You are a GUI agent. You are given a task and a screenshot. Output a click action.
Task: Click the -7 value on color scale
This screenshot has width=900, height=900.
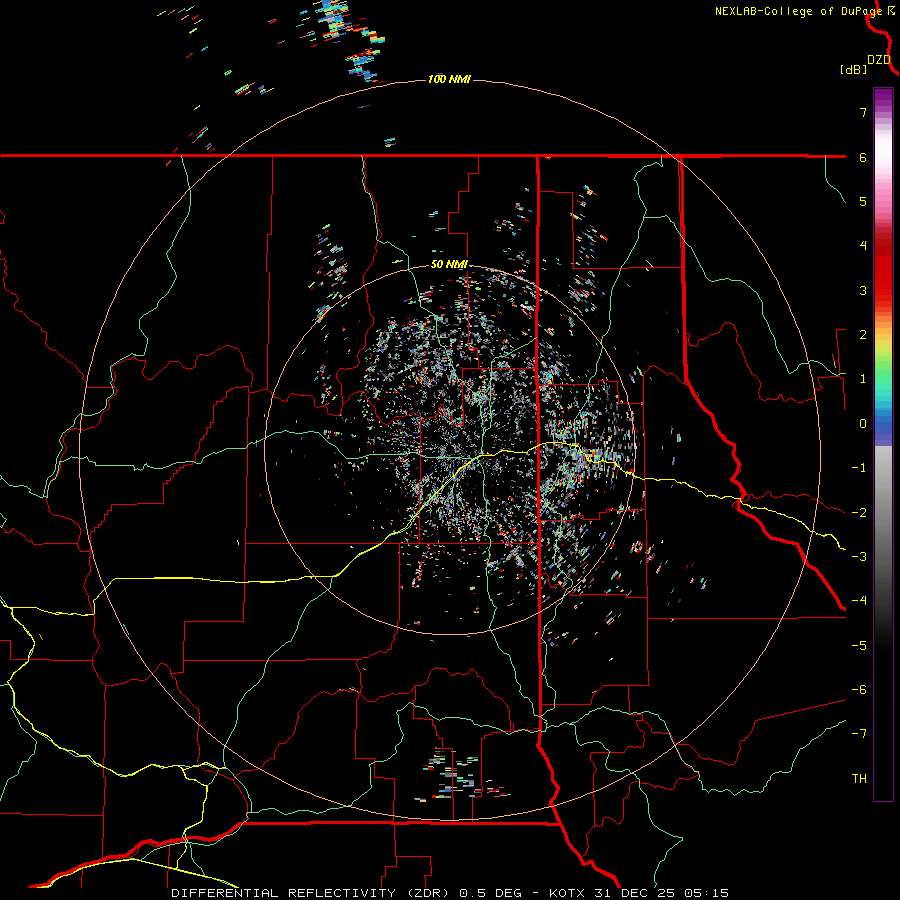click(859, 734)
